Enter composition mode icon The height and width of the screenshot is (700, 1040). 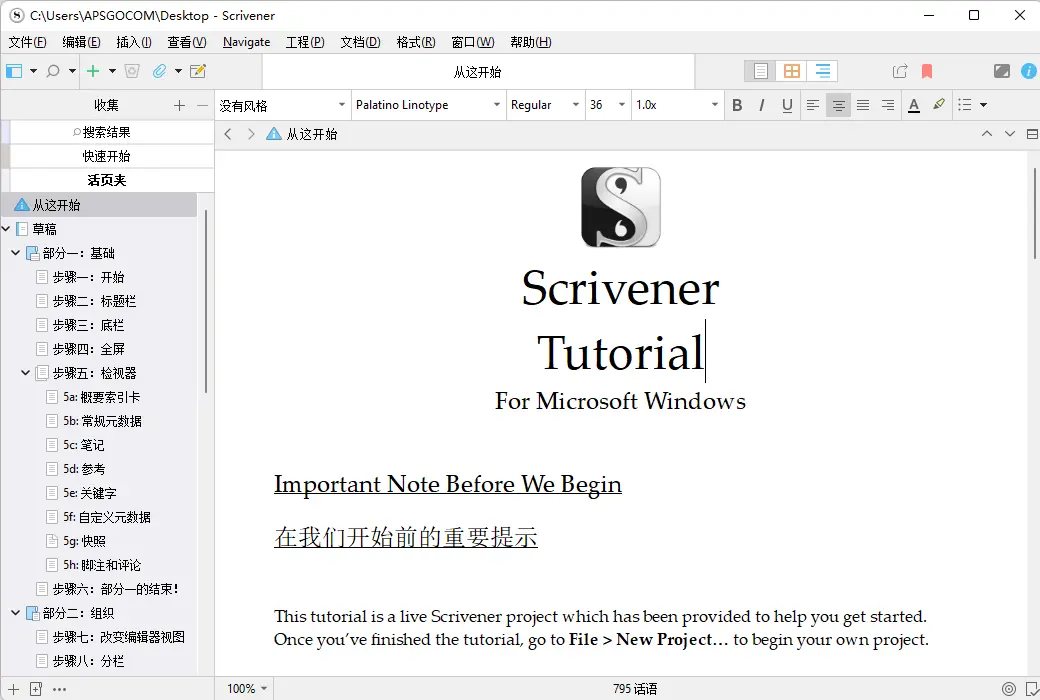coord(1002,71)
